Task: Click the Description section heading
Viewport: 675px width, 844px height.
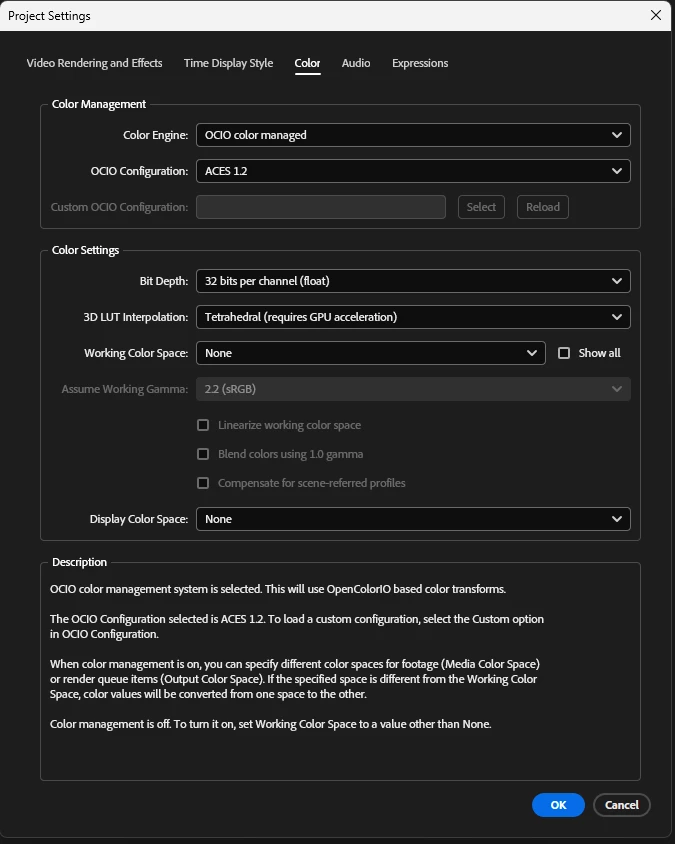Action: pos(79,562)
